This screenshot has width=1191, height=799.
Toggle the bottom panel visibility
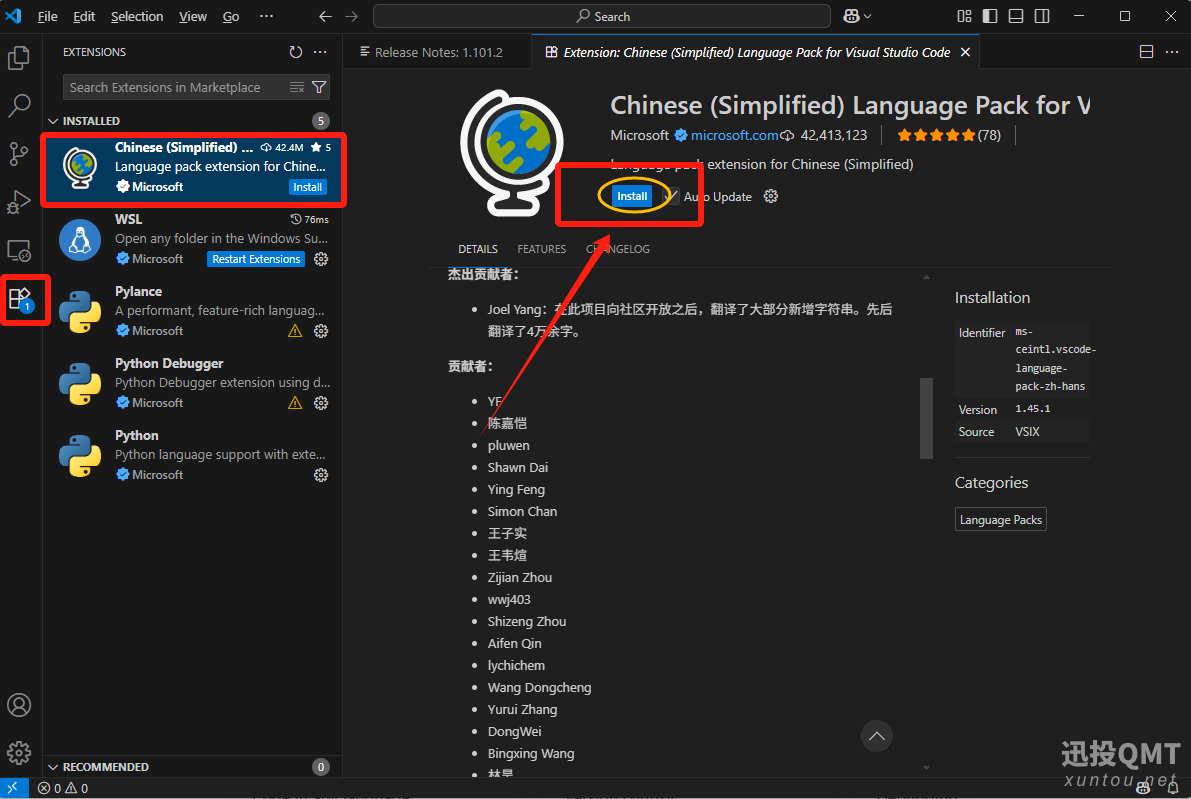pos(1016,16)
